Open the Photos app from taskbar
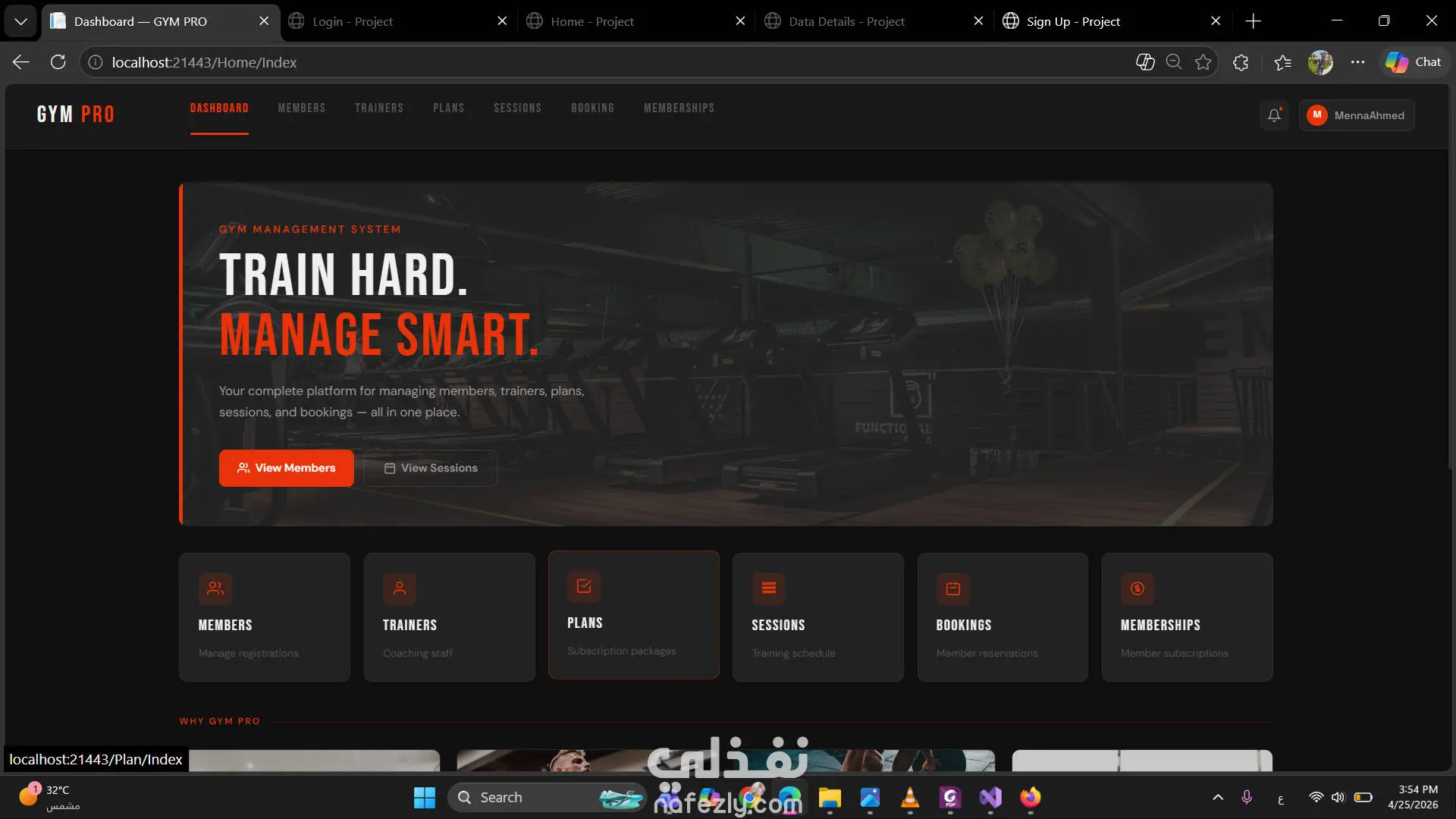This screenshot has width=1456, height=819. coord(870,798)
